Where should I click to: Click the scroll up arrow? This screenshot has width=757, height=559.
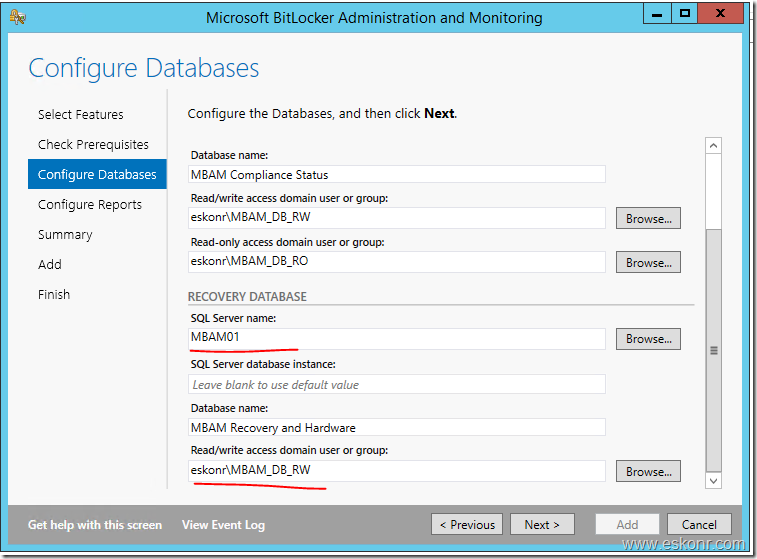[713, 145]
